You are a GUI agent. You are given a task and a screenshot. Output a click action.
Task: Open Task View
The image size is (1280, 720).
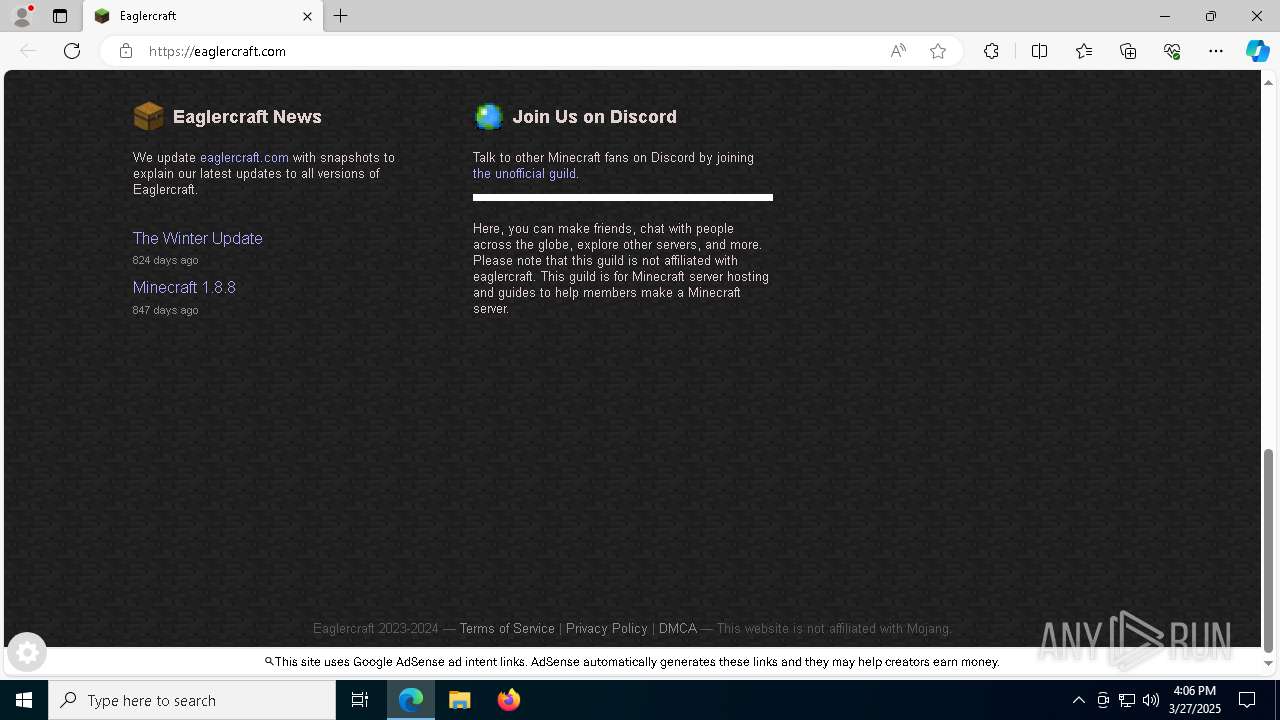click(360, 700)
